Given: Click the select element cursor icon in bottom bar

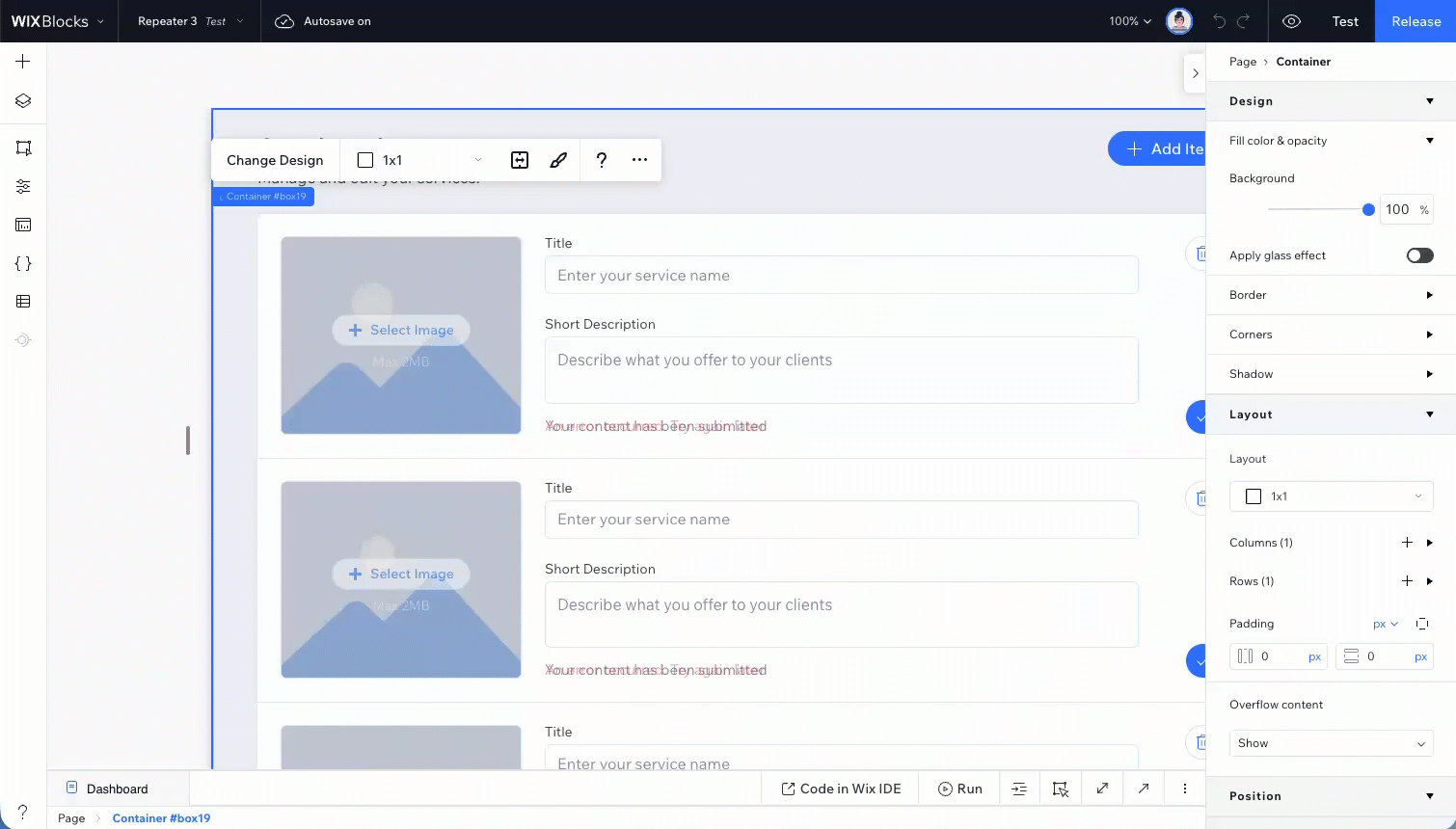Looking at the screenshot, I should pos(1061,789).
